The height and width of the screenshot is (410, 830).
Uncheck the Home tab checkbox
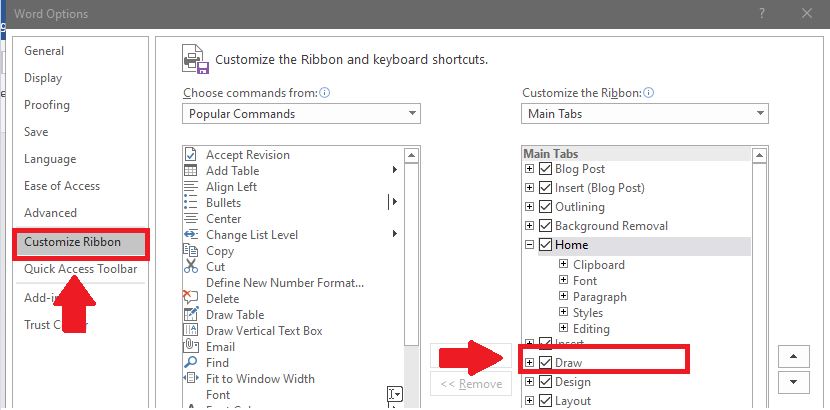click(x=545, y=245)
